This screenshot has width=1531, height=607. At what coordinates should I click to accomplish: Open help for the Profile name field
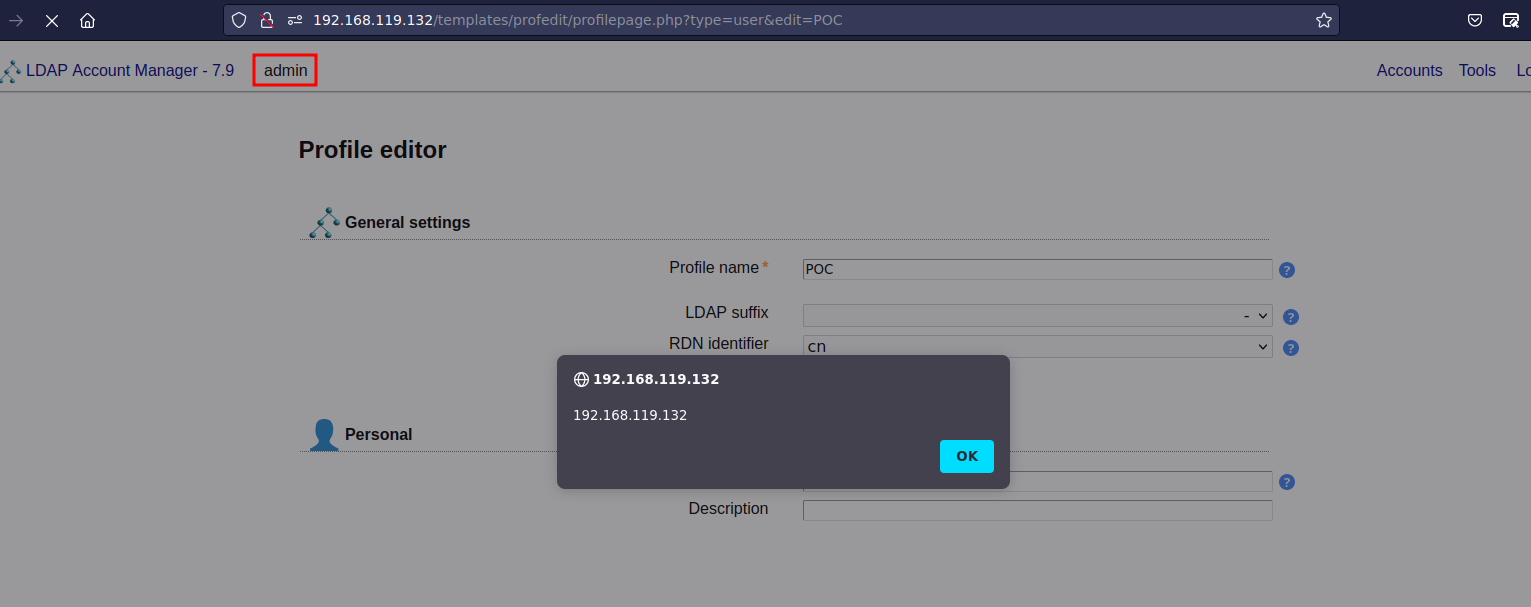[x=1286, y=269]
